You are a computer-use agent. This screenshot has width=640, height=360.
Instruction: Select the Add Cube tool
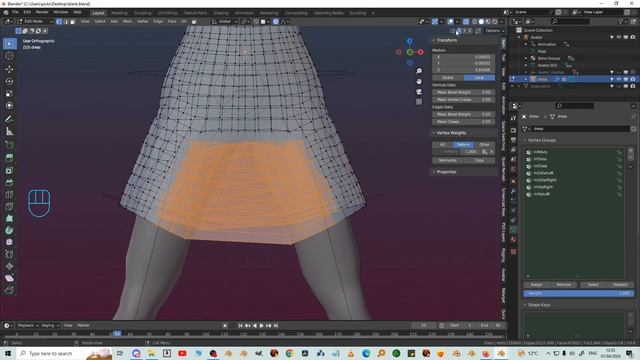click(x=9, y=145)
